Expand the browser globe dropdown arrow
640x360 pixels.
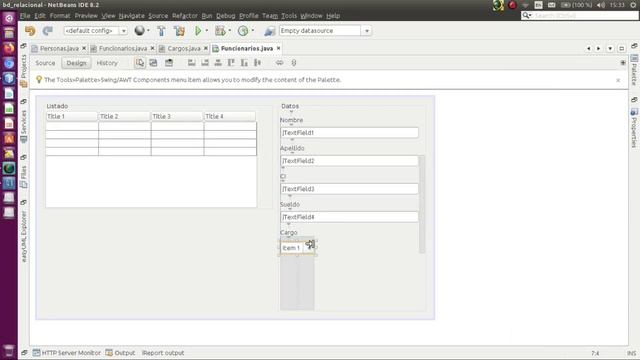tap(148, 31)
